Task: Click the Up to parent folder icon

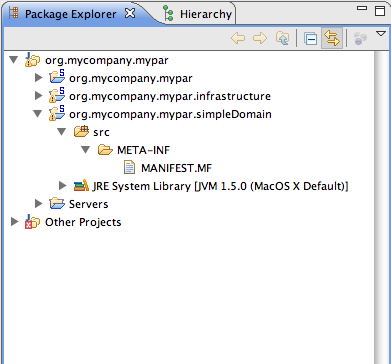Action: point(282,38)
